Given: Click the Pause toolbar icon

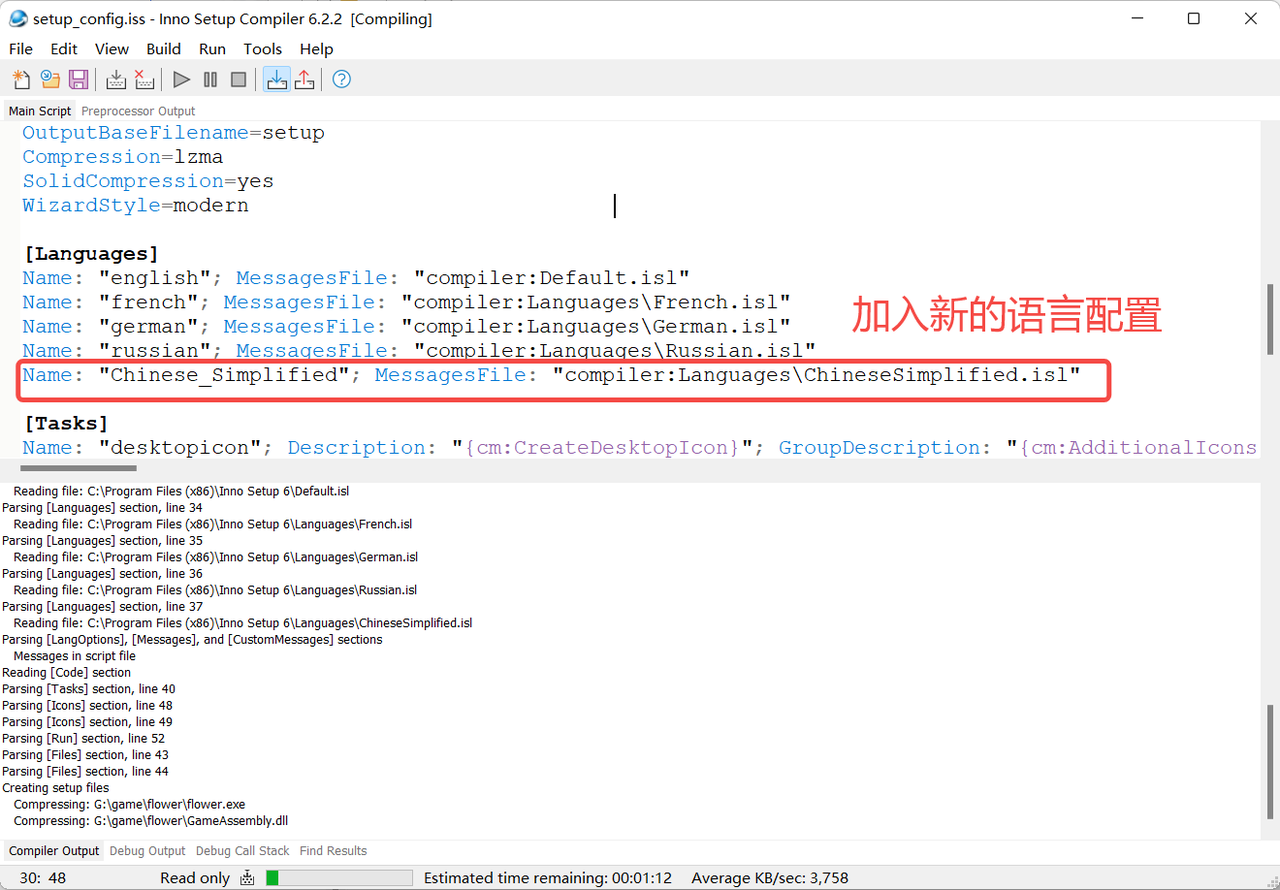Looking at the screenshot, I should (210, 79).
